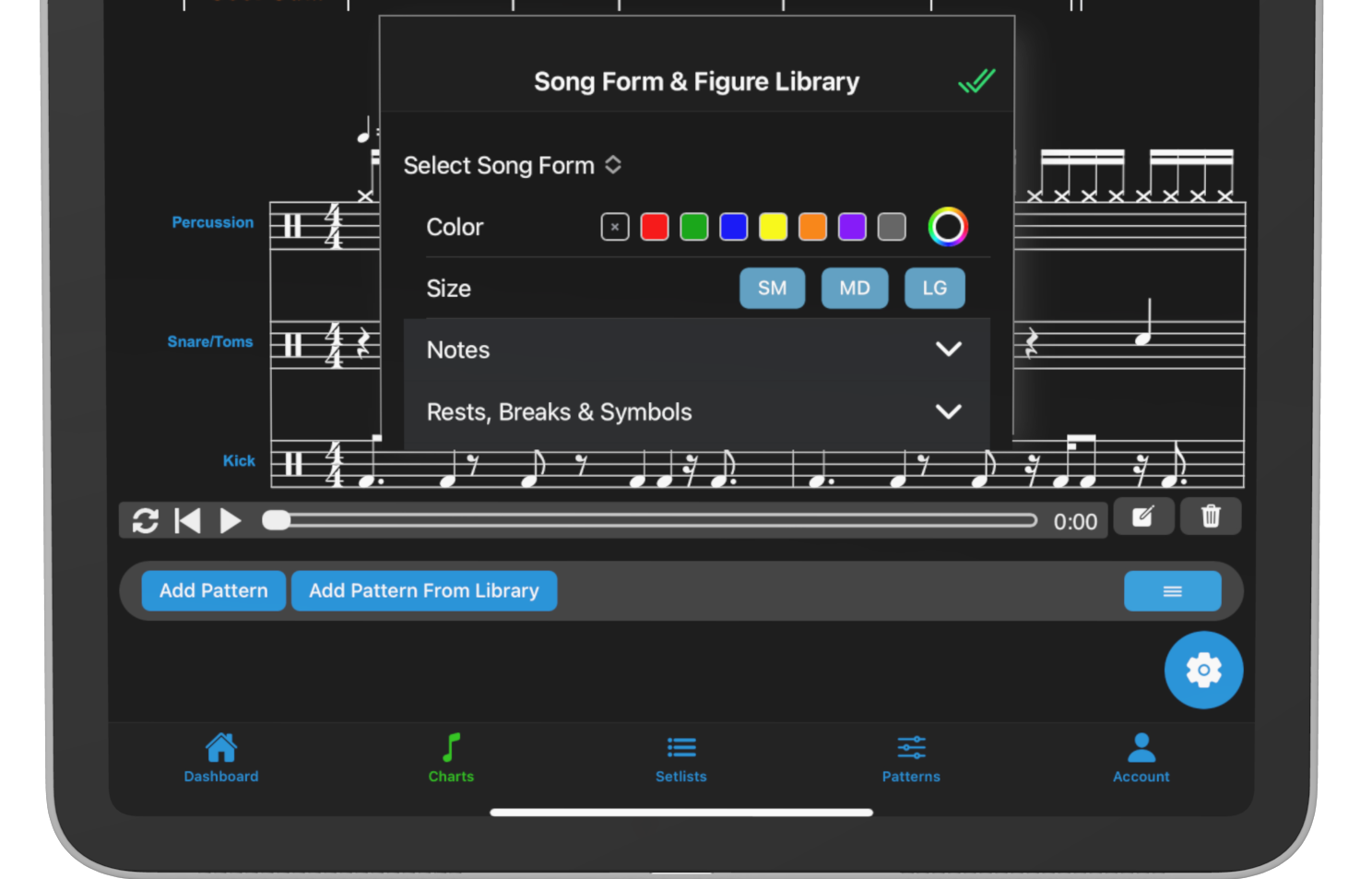Switch to the Patterns tab
This screenshot has width=1372, height=879.
point(911,759)
